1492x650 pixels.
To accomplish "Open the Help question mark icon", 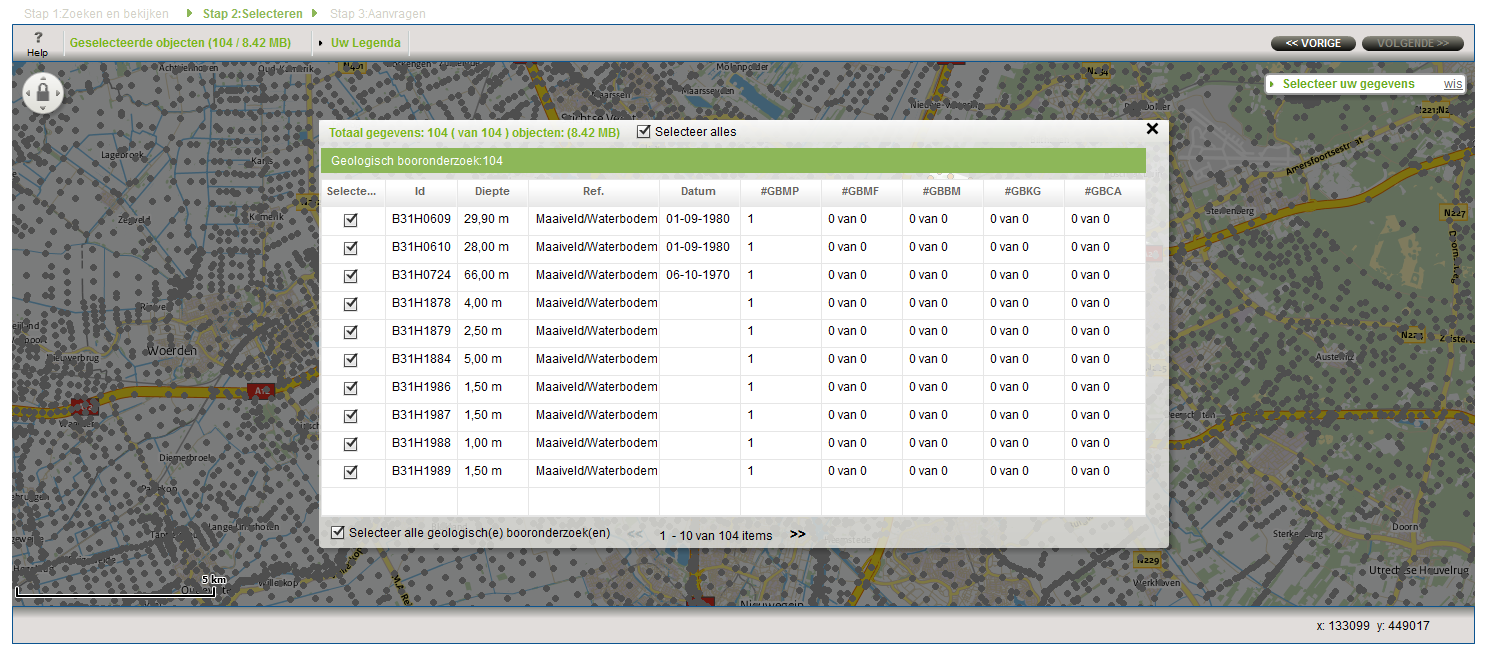I will (x=37, y=42).
